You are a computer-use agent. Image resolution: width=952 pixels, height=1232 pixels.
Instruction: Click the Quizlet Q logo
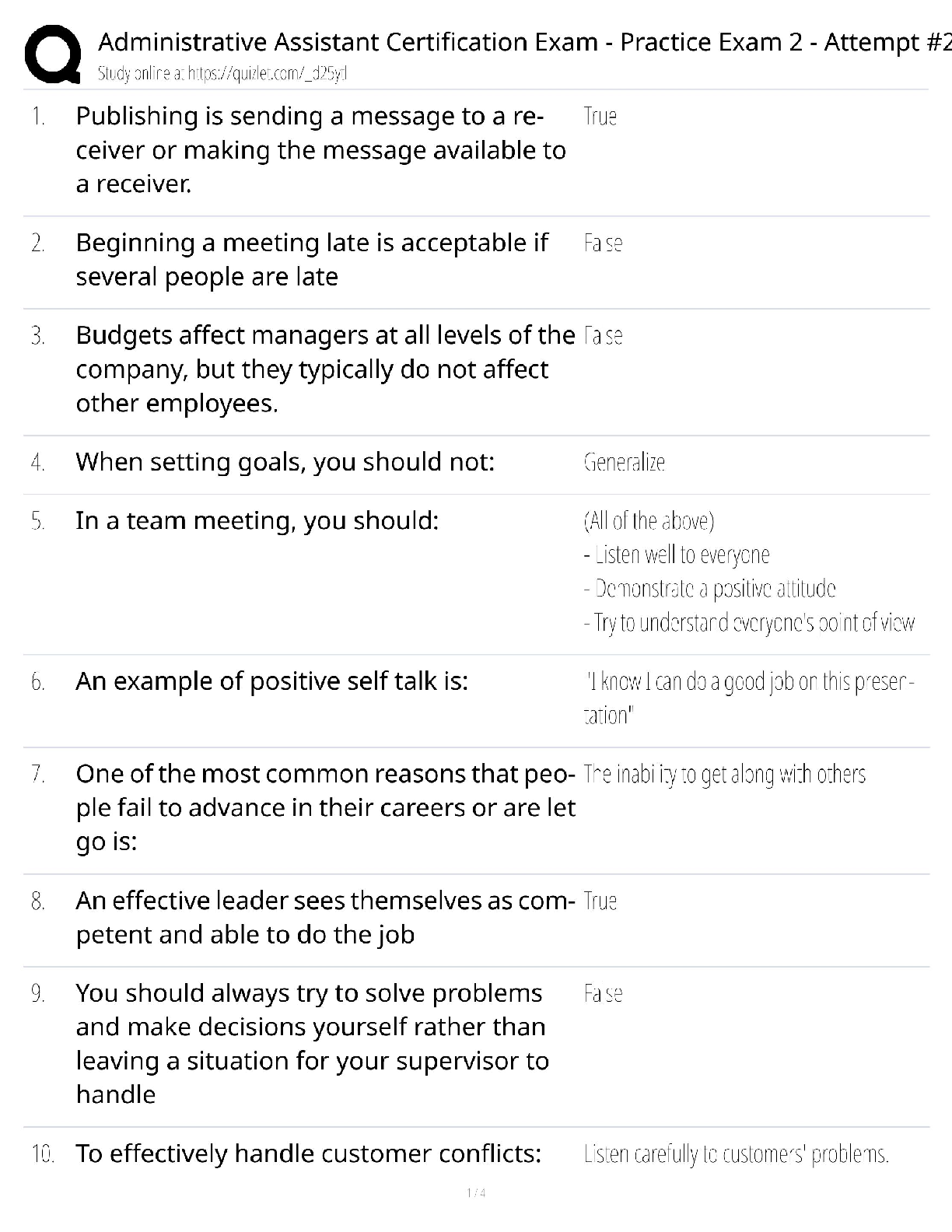[x=53, y=54]
